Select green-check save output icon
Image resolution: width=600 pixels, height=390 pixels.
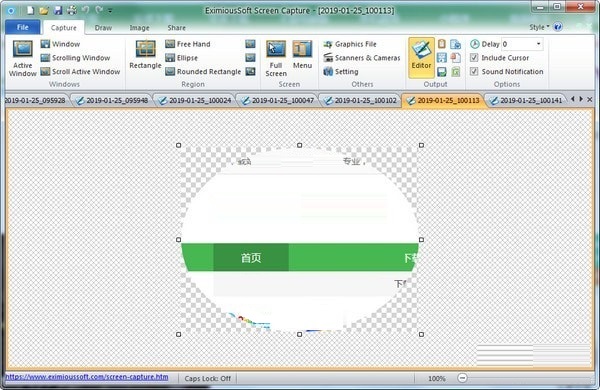coord(442,72)
